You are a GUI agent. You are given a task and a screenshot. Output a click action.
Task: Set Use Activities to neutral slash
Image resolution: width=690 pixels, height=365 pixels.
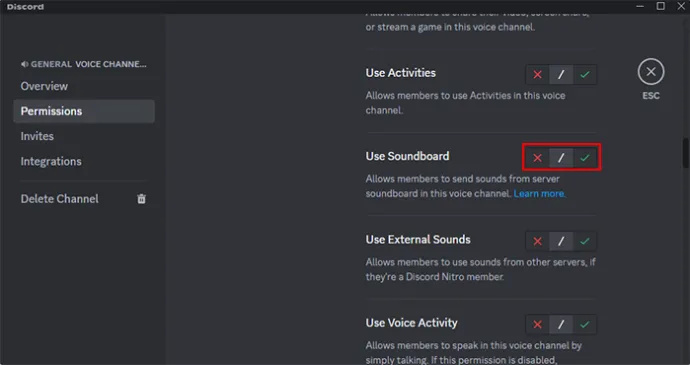[x=561, y=74]
